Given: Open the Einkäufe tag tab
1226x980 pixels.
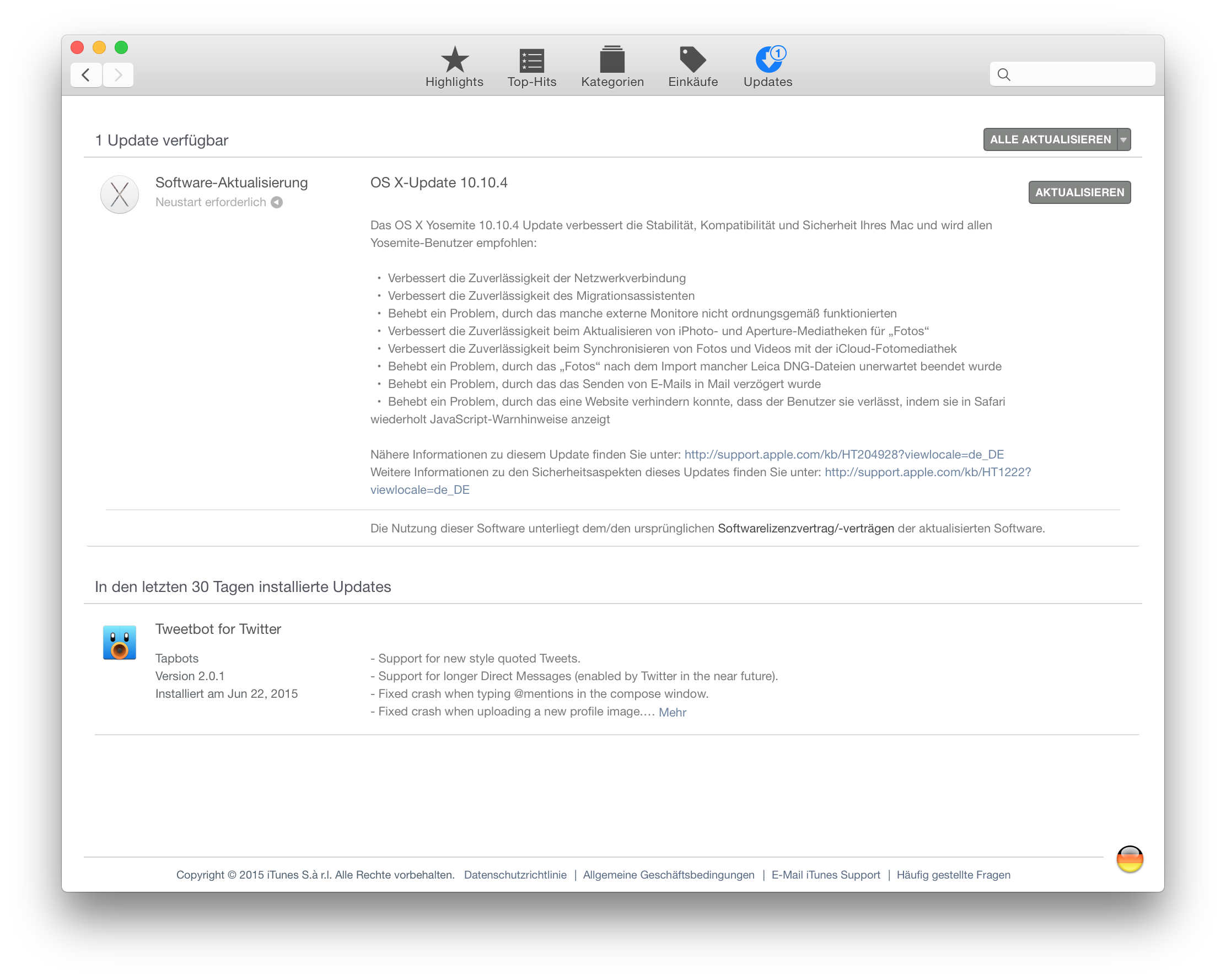Looking at the screenshot, I should pos(692,67).
